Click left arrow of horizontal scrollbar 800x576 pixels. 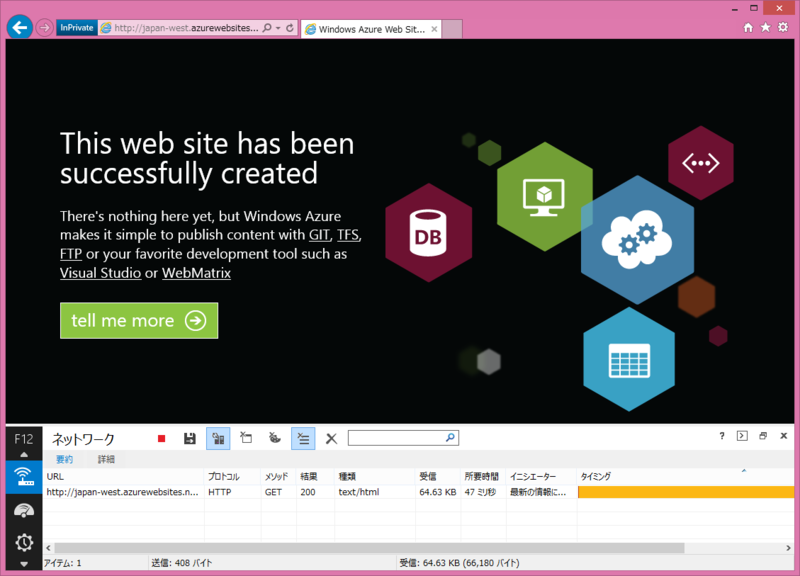48,548
